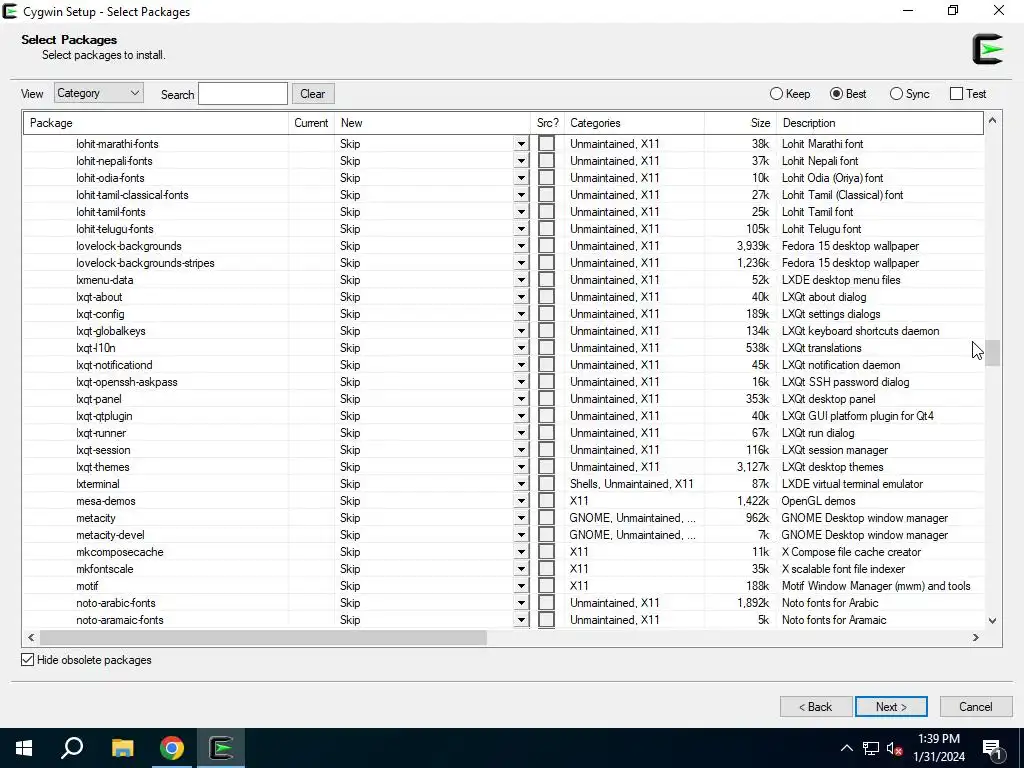Open notification center icon
This screenshot has width=1024, height=768.
point(992,748)
